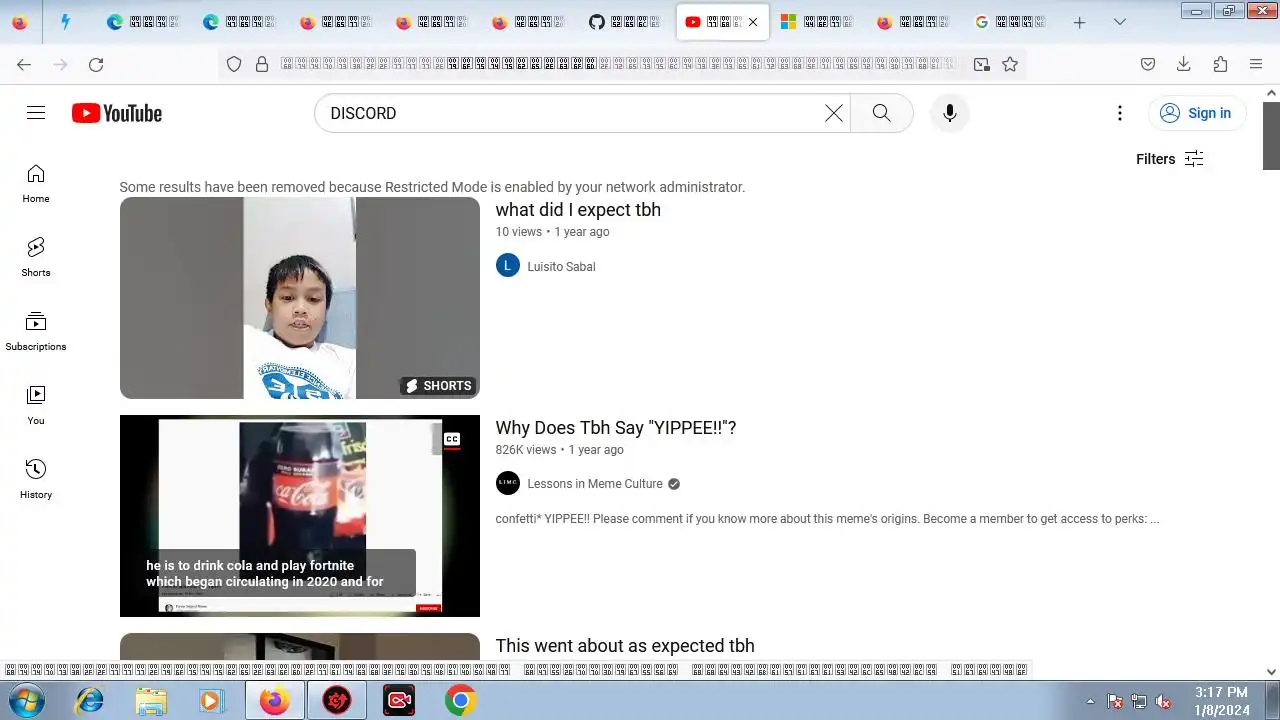1280x720 pixels.
Task: Open Firefox taskbar button
Action: point(275,701)
